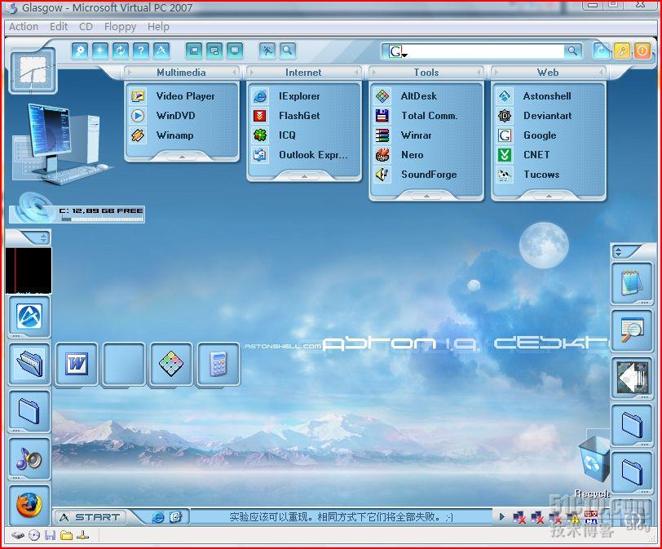
Task: Collapse the Tools panel with bottom arrow
Action: [426, 196]
